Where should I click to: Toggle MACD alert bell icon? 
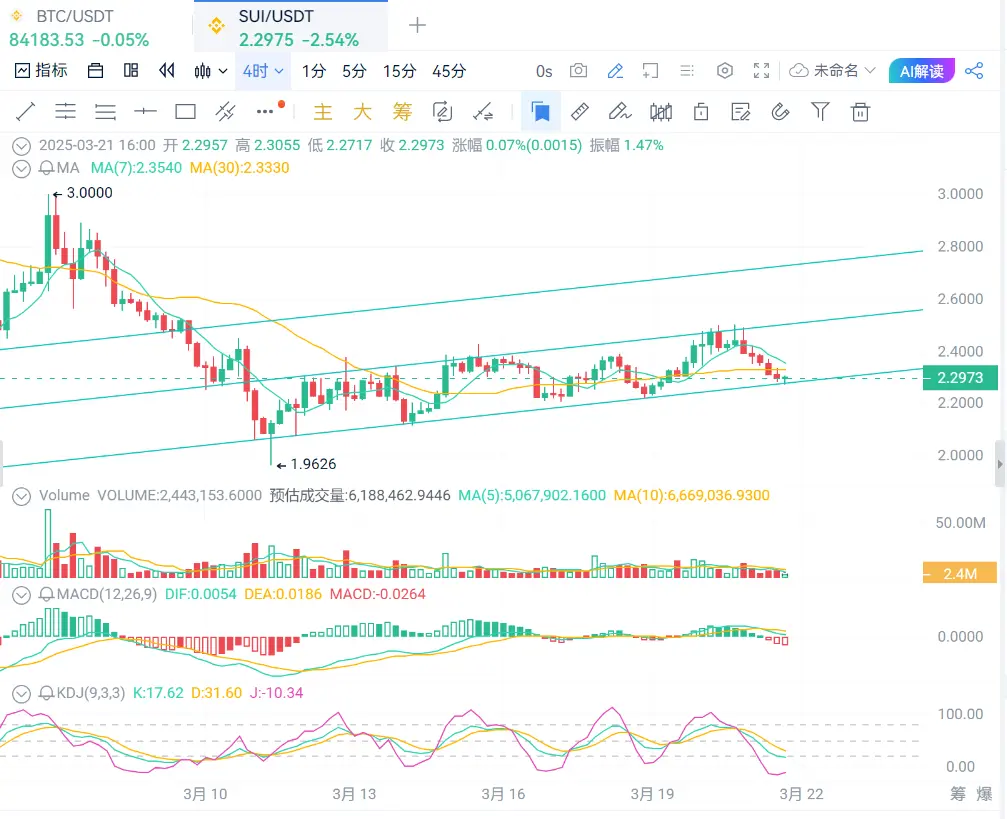point(46,594)
